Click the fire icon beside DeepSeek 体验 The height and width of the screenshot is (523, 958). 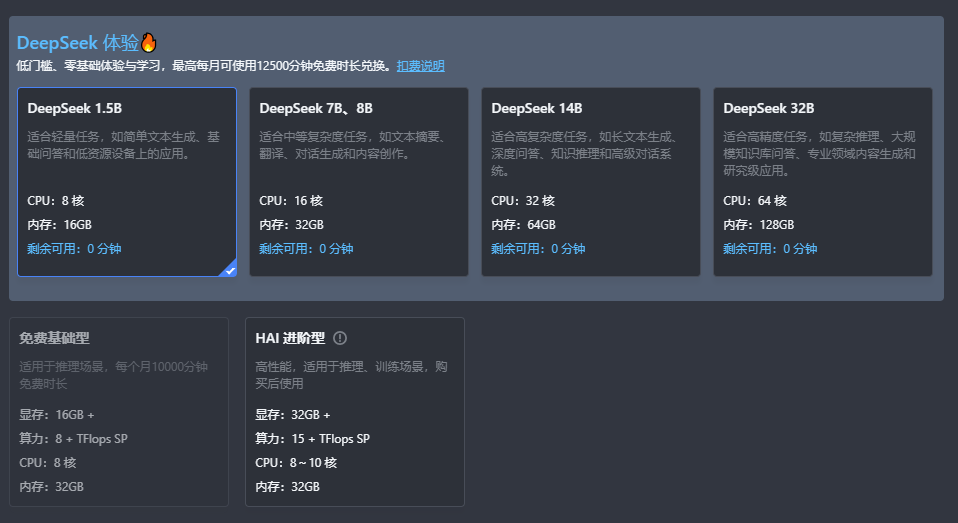(x=148, y=43)
